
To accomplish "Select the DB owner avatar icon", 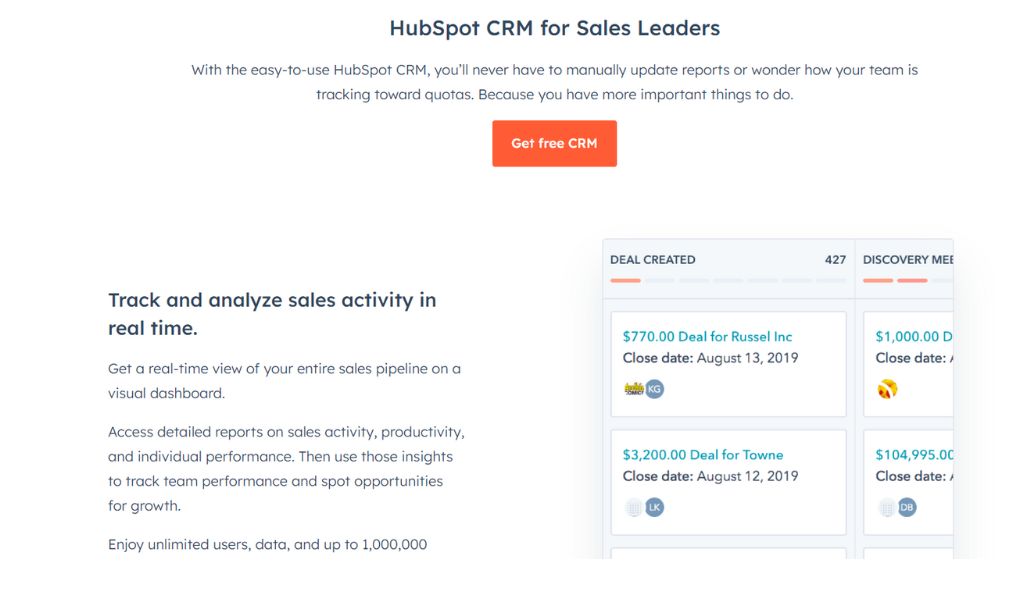I will point(907,507).
